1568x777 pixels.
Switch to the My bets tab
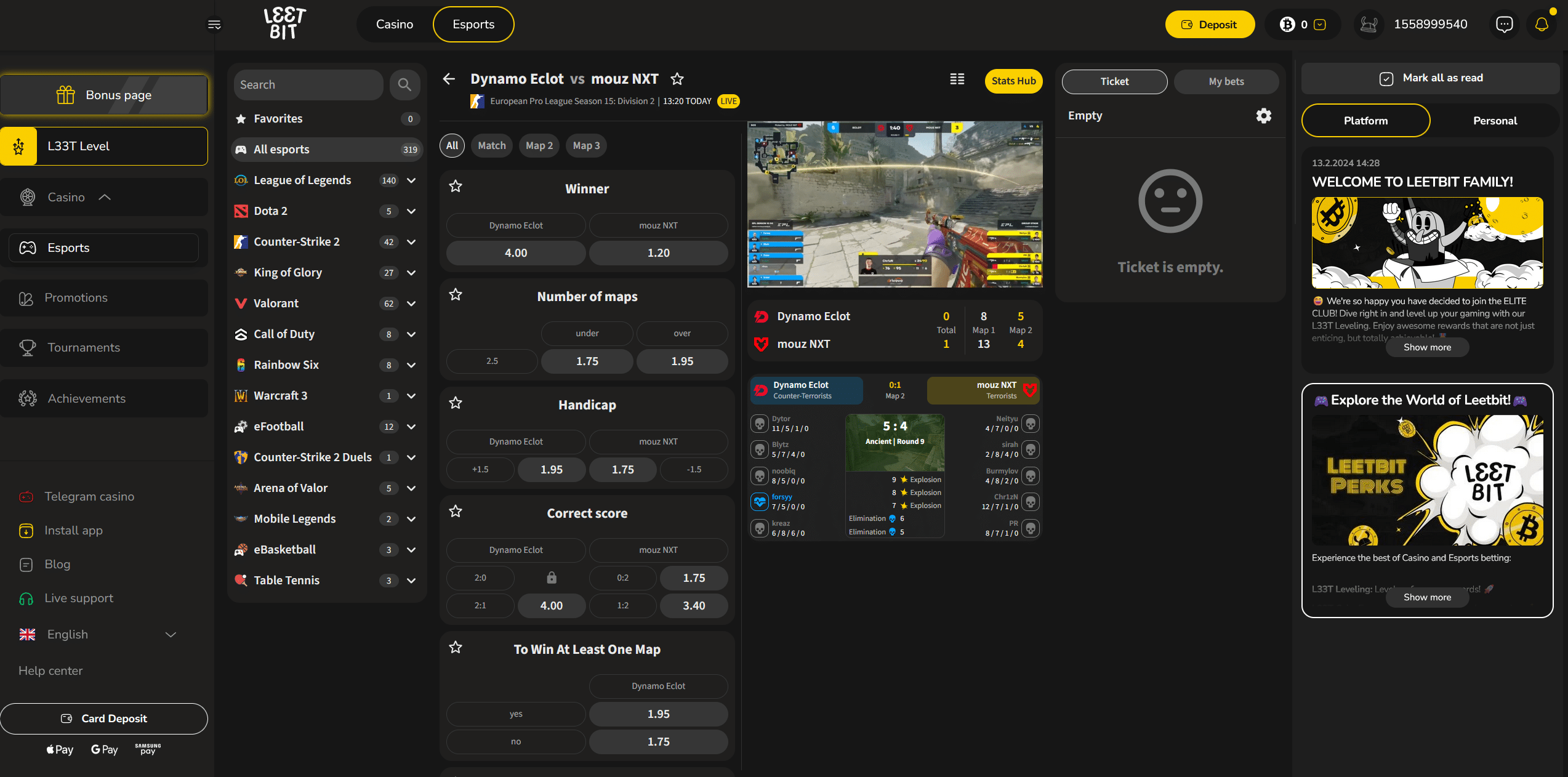point(1226,81)
